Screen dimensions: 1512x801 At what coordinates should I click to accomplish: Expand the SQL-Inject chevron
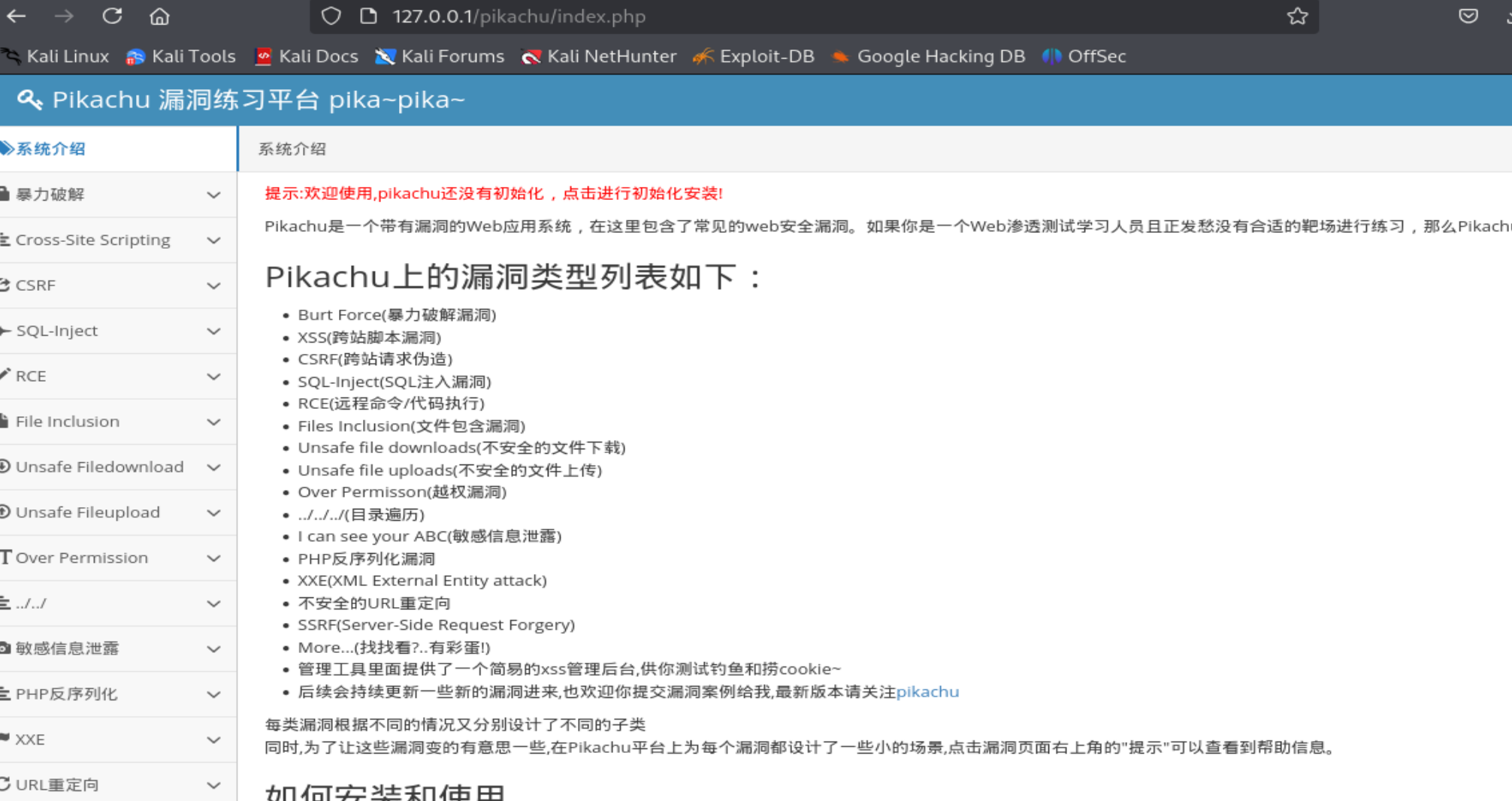213,331
